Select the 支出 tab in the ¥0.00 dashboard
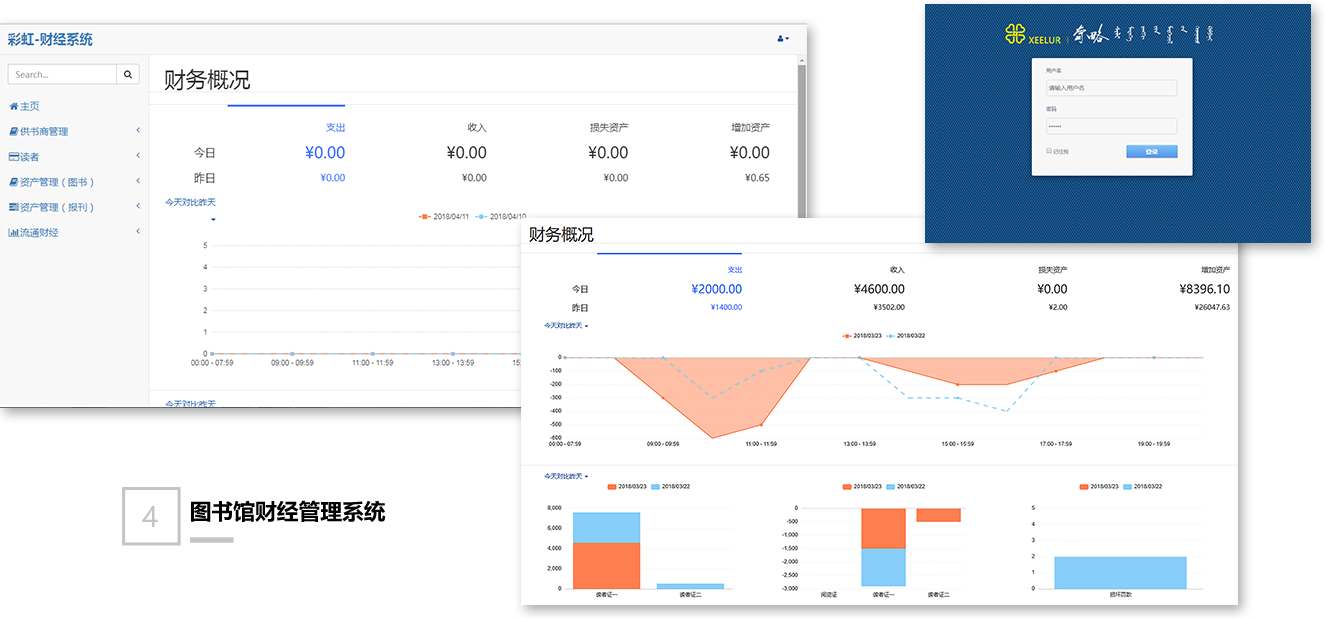The image size is (1326, 618). coord(335,127)
